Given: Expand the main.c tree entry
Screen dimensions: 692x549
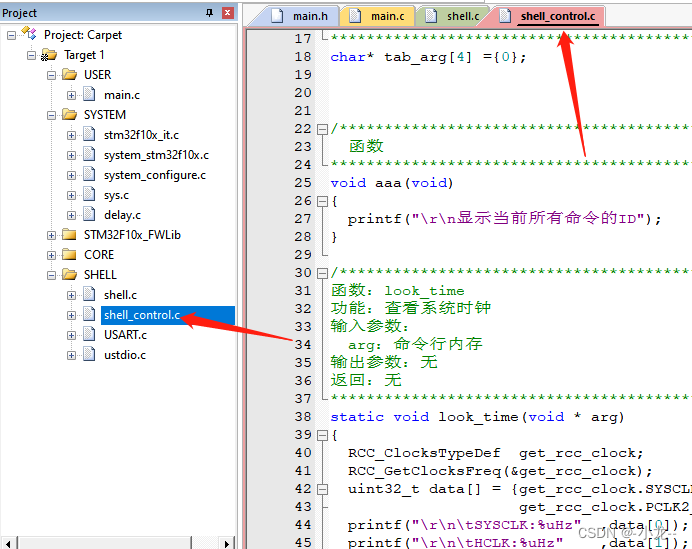Looking at the screenshot, I should (x=71, y=95).
